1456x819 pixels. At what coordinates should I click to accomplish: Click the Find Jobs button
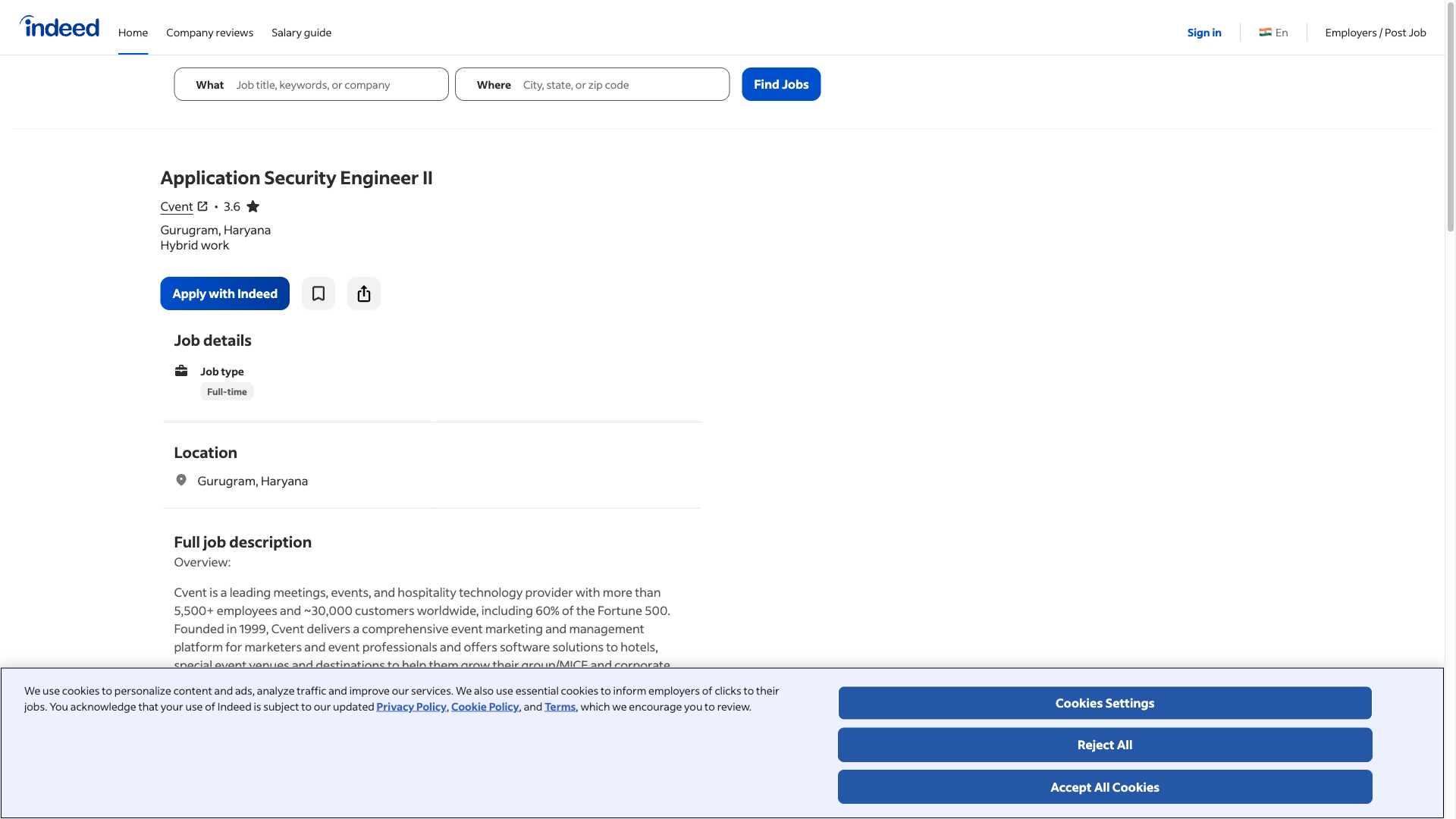(x=781, y=84)
